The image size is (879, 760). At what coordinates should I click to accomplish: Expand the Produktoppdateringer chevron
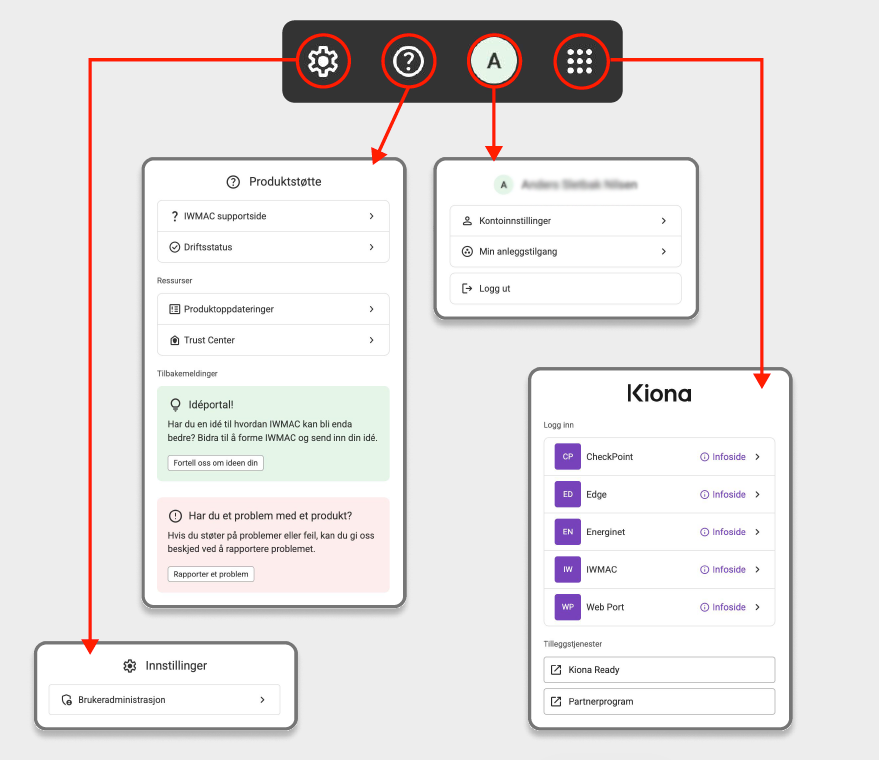click(372, 309)
